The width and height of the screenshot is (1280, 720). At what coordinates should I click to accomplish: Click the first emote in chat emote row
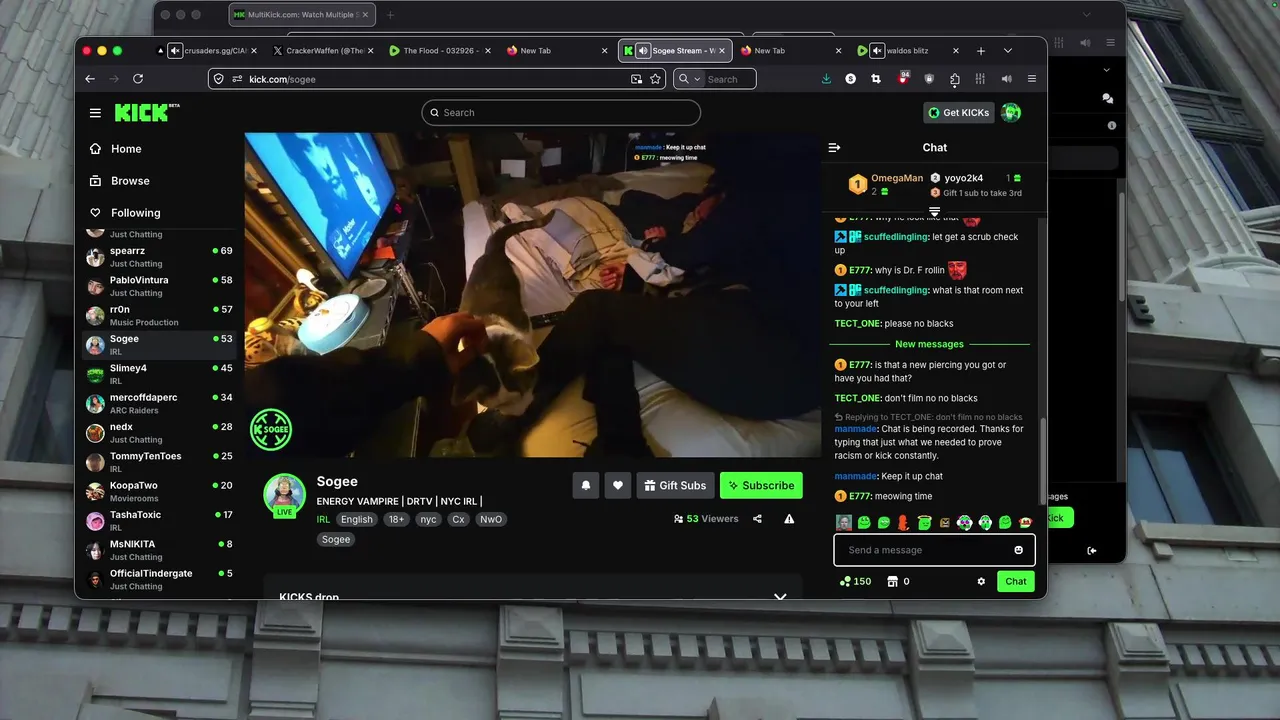844,522
